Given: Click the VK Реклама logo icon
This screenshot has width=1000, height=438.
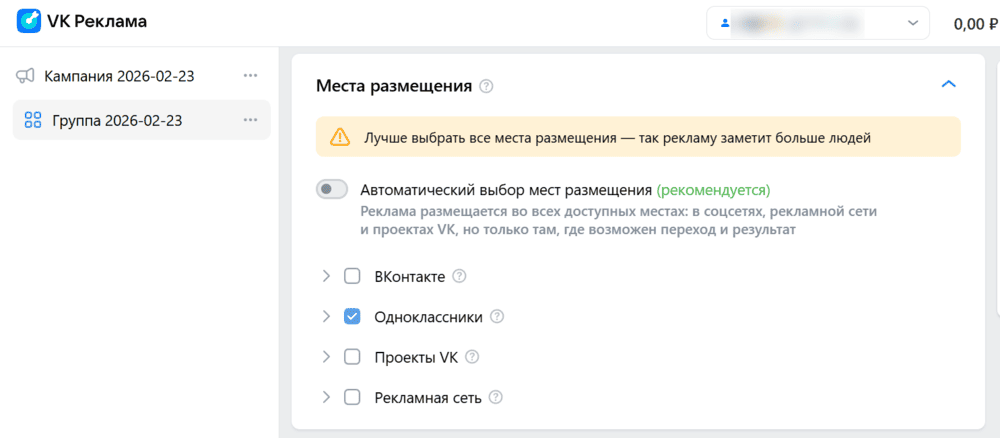Looking at the screenshot, I should 29,22.
